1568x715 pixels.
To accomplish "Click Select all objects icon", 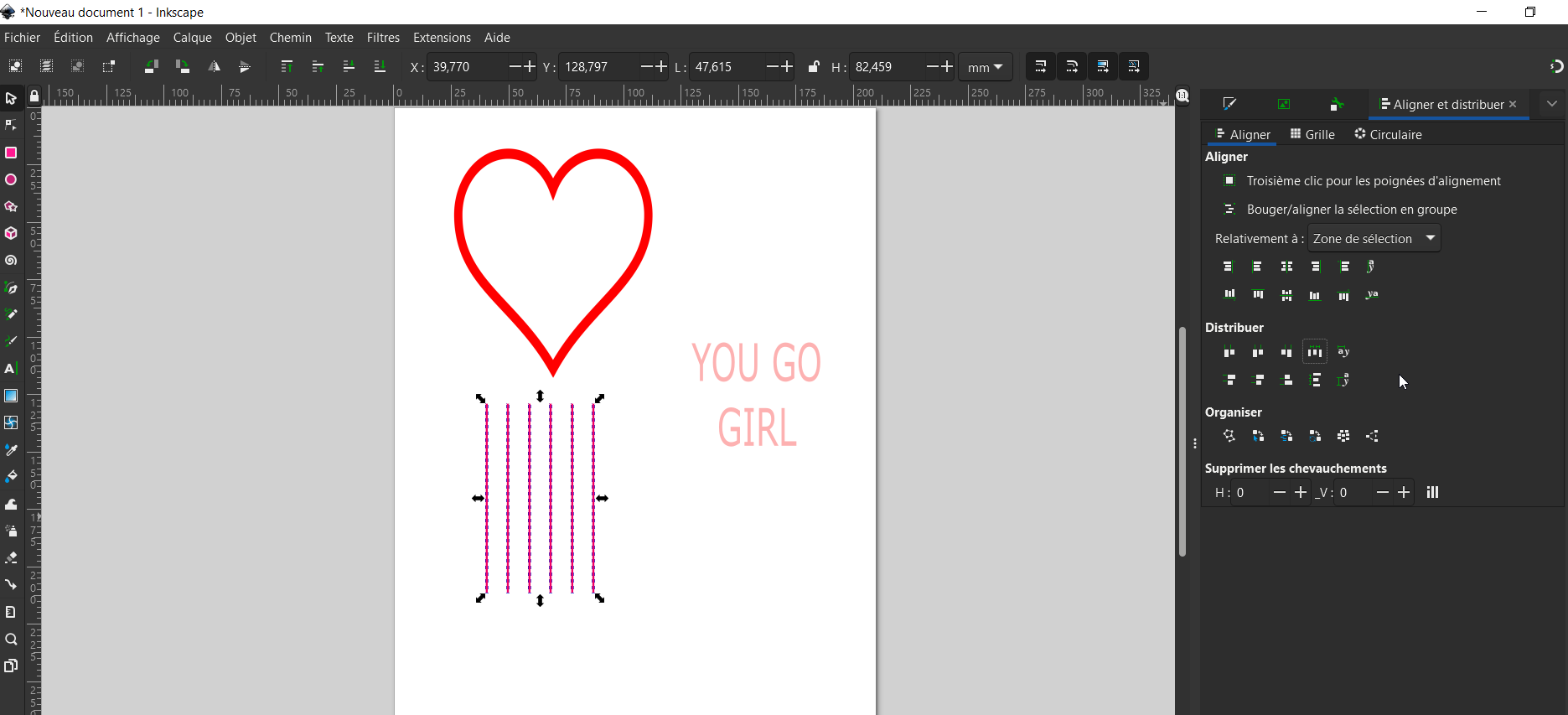I will point(15,66).
